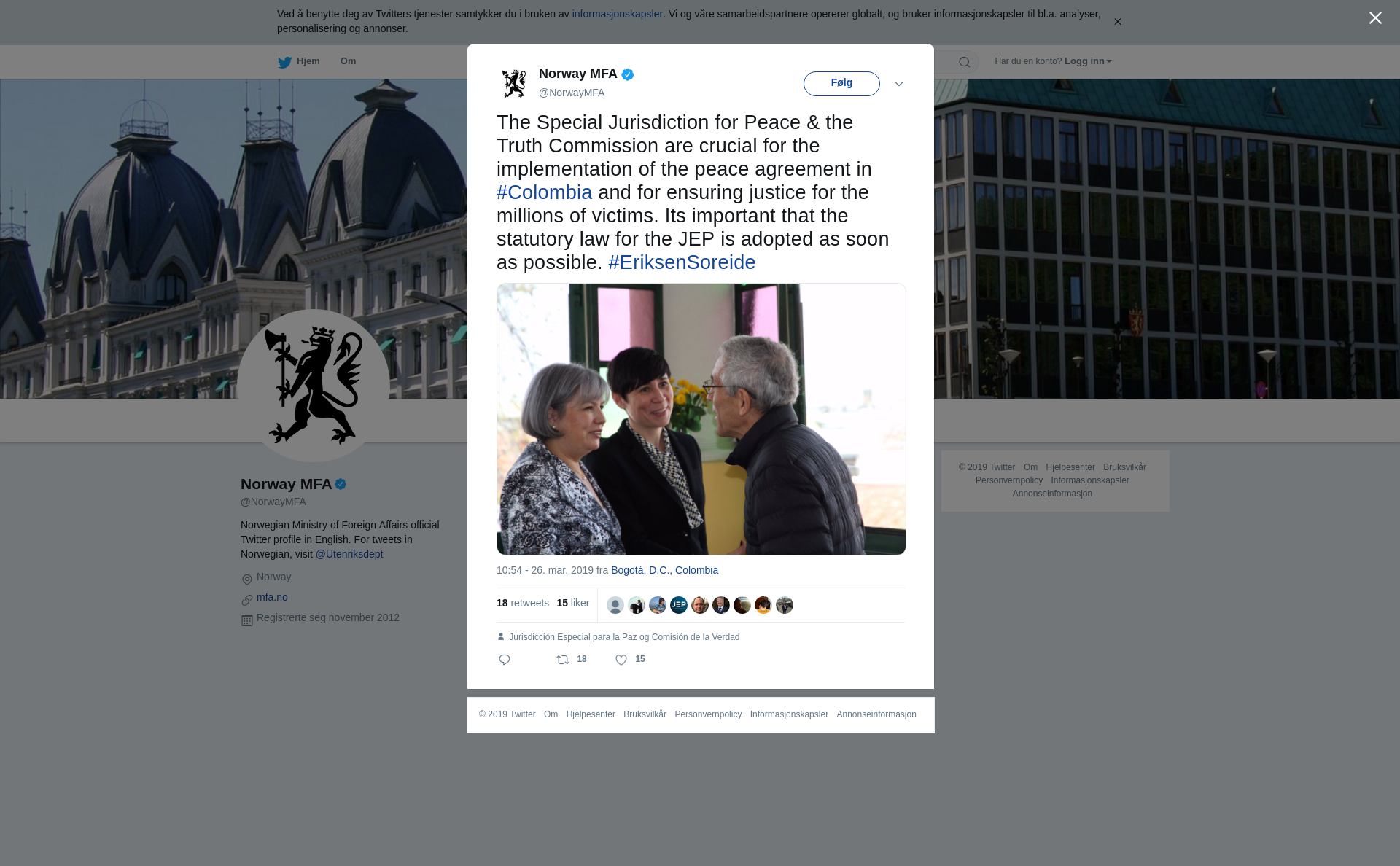
Task: Visit the mfa.no website link
Action: (x=272, y=597)
